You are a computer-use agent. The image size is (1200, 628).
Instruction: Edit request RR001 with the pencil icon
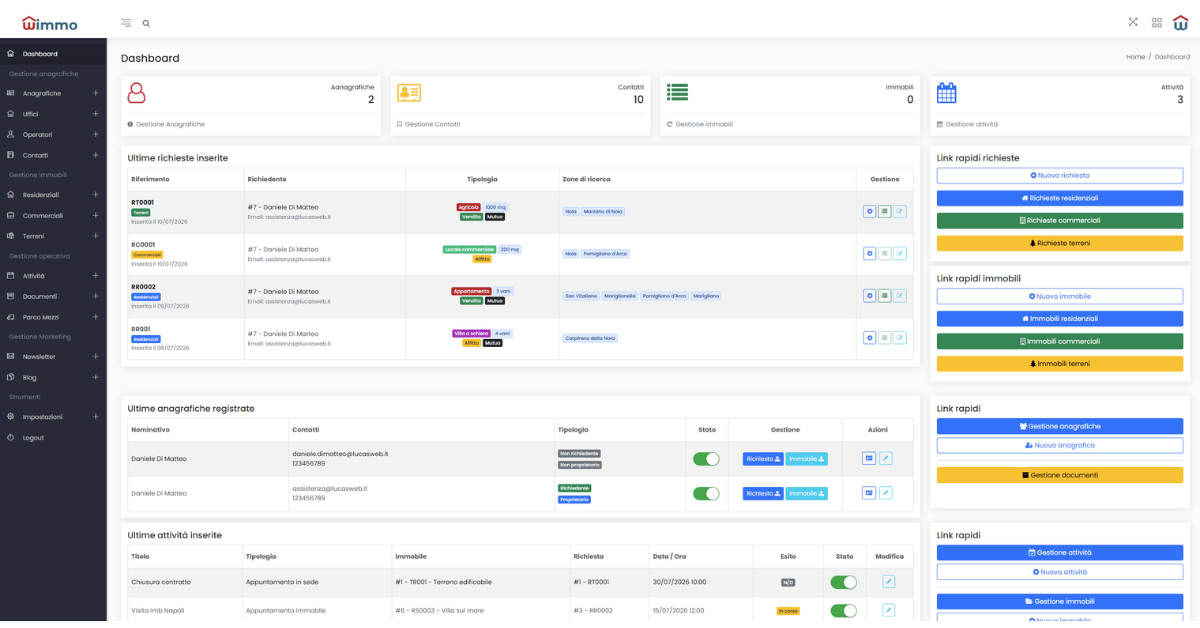[900, 338]
